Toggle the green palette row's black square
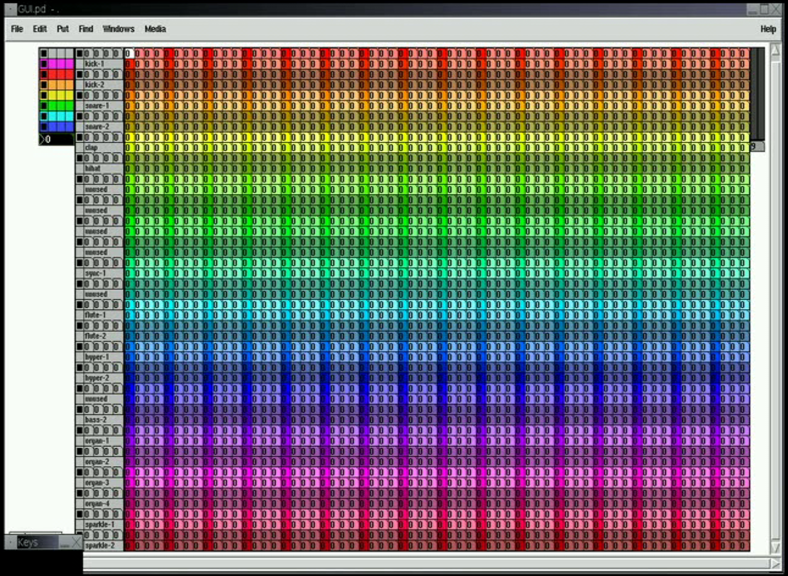The height and width of the screenshot is (576, 788). [x=44, y=106]
